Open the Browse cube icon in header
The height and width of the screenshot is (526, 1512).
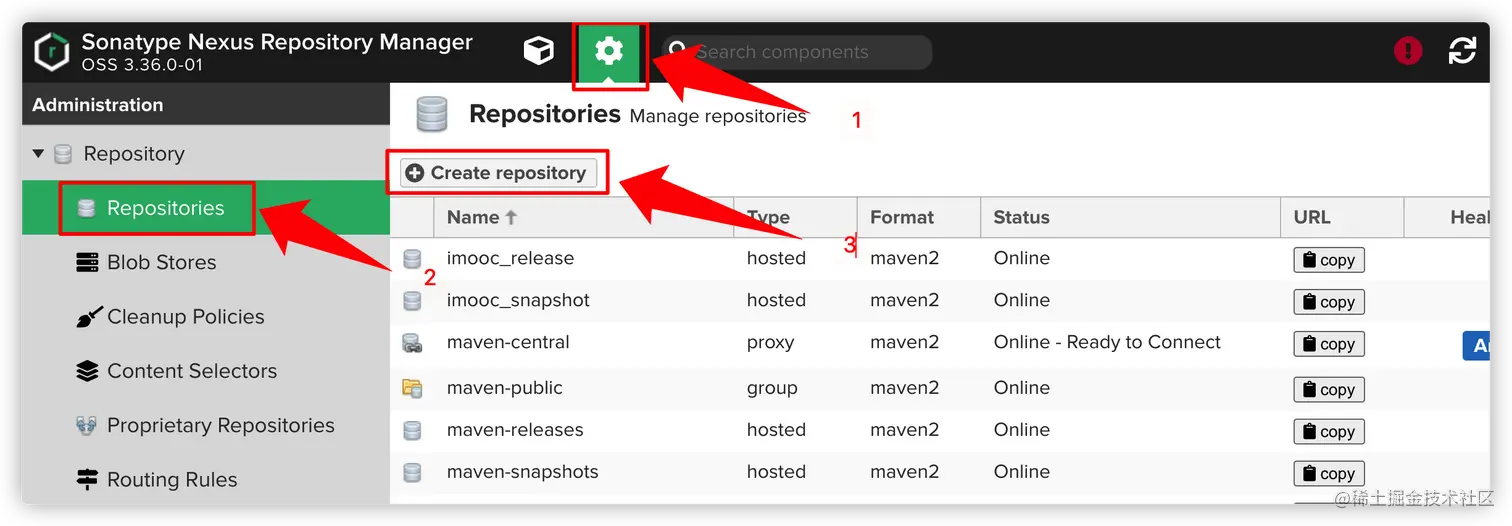(539, 51)
